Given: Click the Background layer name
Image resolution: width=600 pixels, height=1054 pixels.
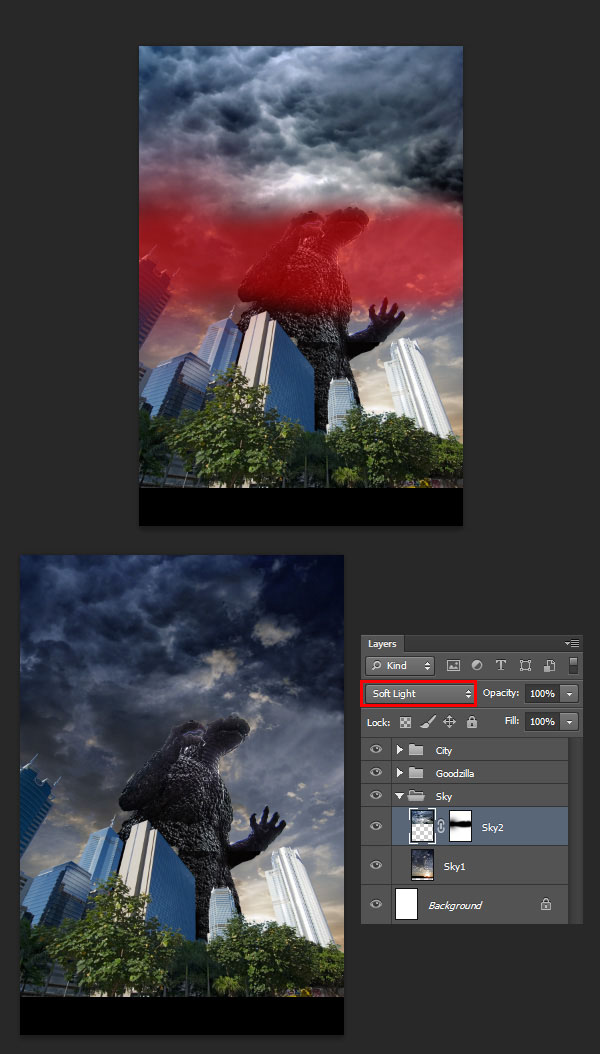Looking at the screenshot, I should tap(455, 905).
